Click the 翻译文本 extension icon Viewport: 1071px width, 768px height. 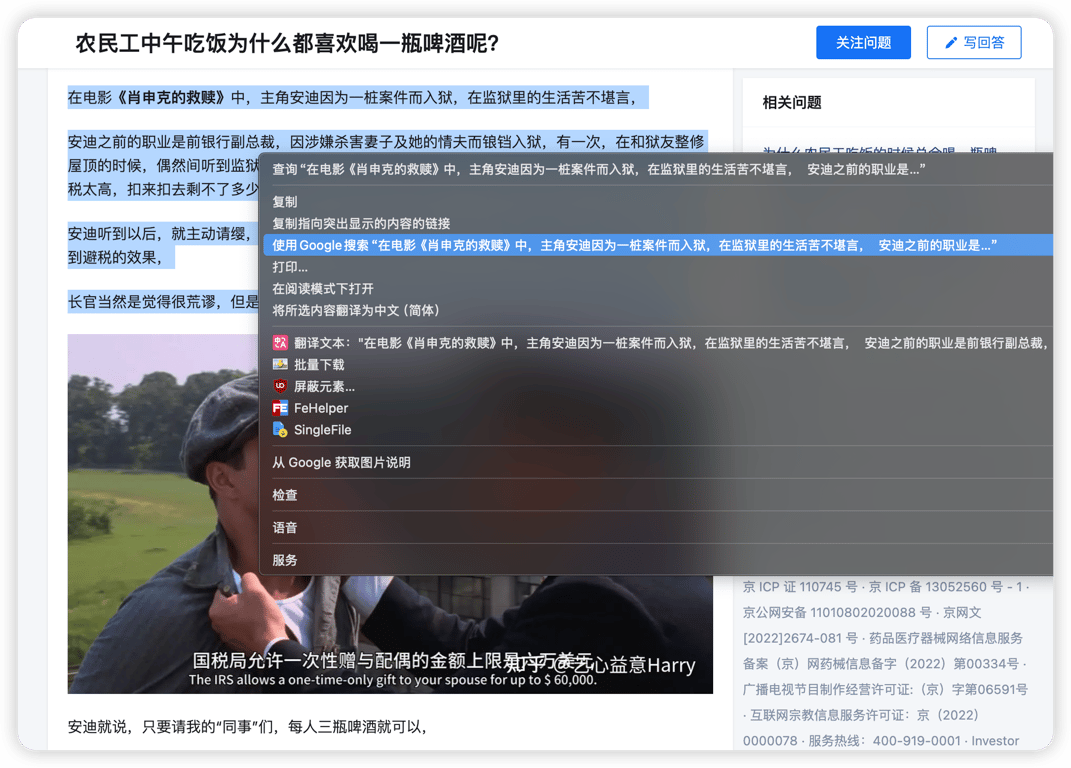coord(280,343)
